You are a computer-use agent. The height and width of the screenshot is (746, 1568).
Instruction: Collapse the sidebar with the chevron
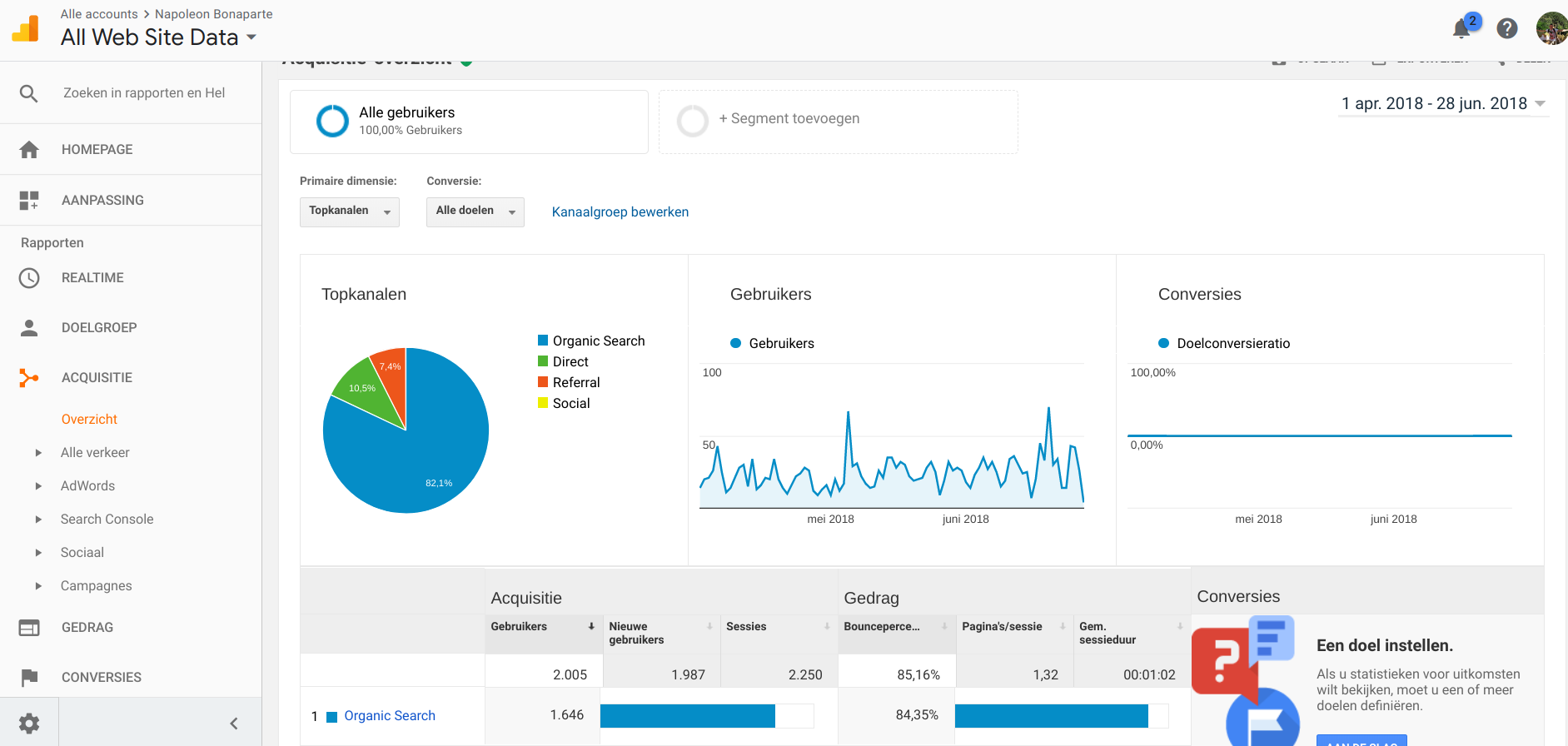point(234,724)
